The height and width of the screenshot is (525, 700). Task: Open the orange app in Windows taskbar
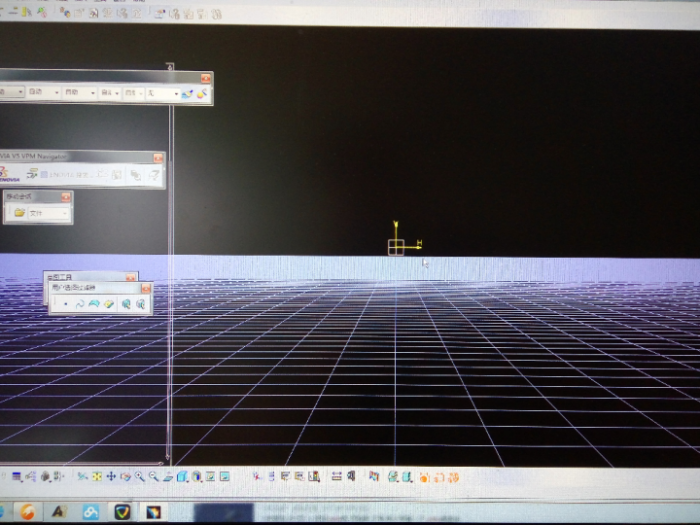pyautogui.click(x=27, y=511)
